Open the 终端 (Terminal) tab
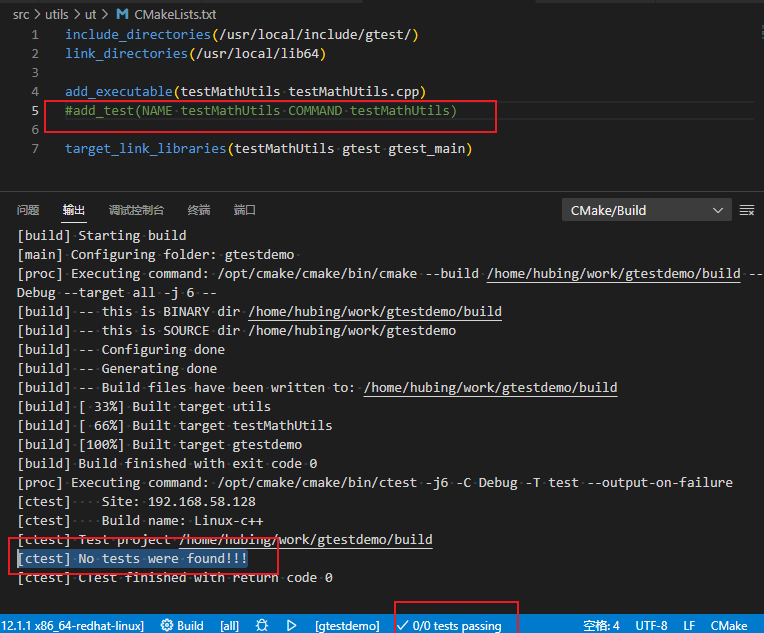Image resolution: width=764 pixels, height=633 pixels. 199,210
